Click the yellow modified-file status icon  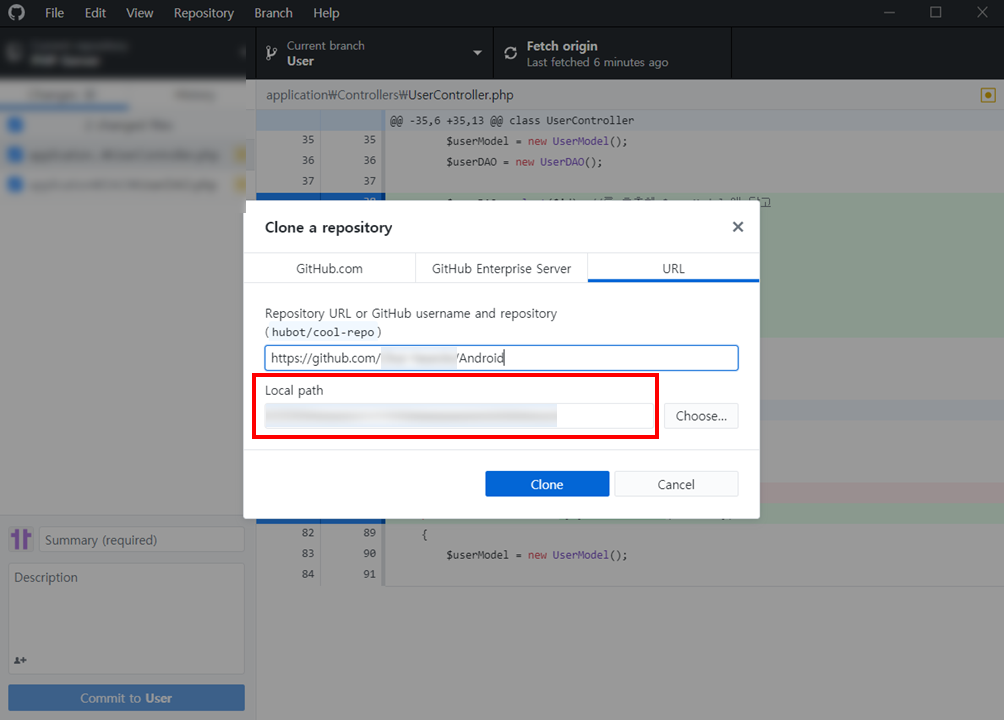[988, 95]
